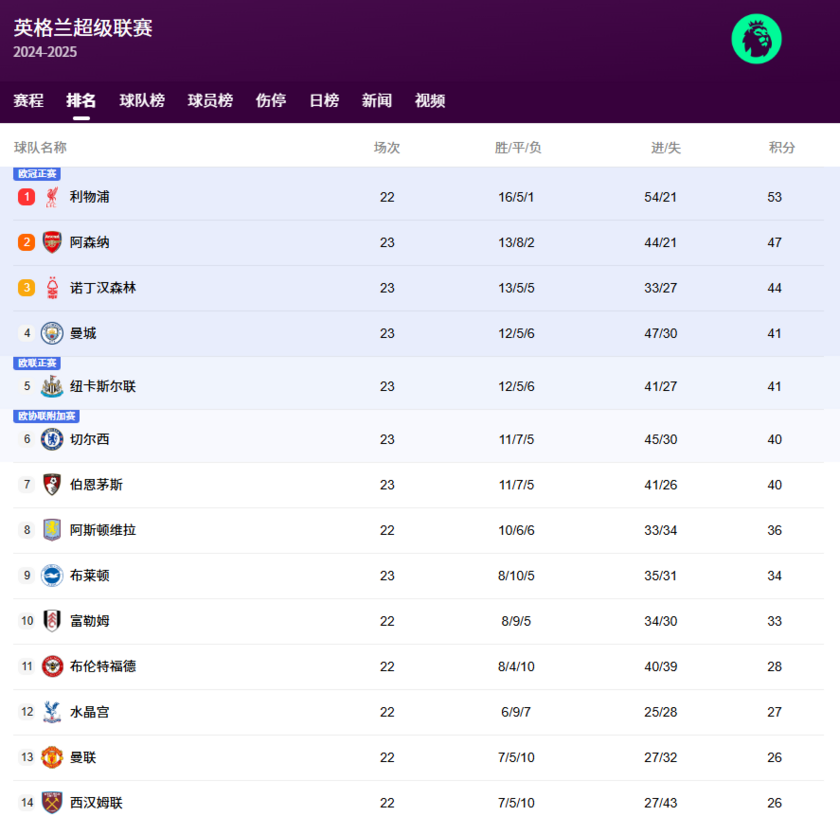
Task: Switch to the 赛程 tab
Action: [x=28, y=100]
